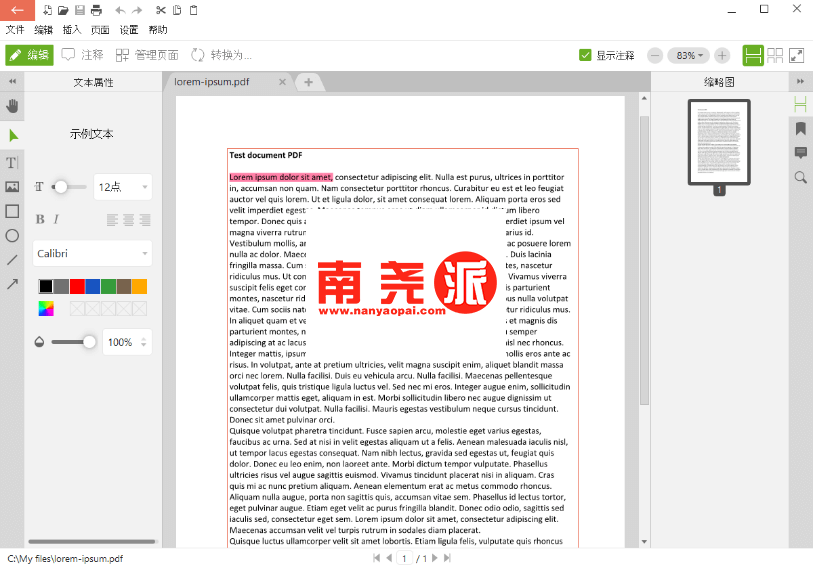Open the font size 12点 dropdown
The height and width of the screenshot is (568, 813).
point(123,187)
